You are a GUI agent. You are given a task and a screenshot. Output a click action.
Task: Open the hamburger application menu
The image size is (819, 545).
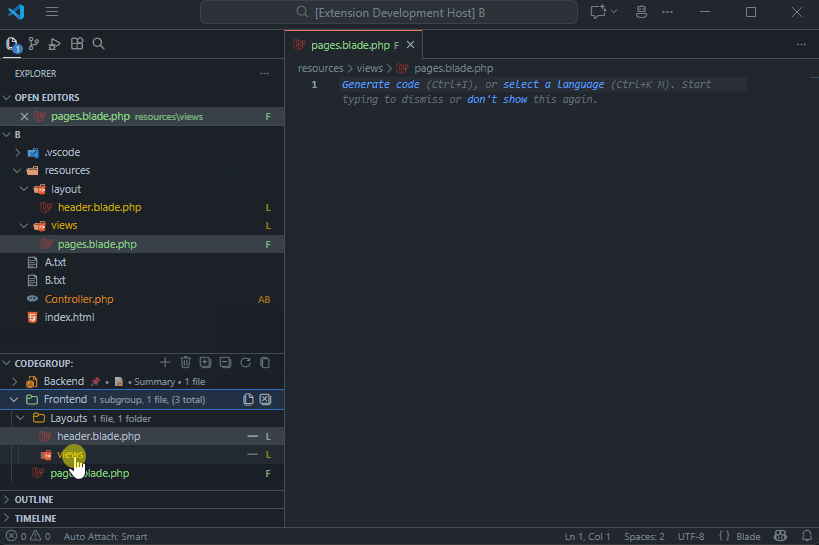click(x=52, y=11)
